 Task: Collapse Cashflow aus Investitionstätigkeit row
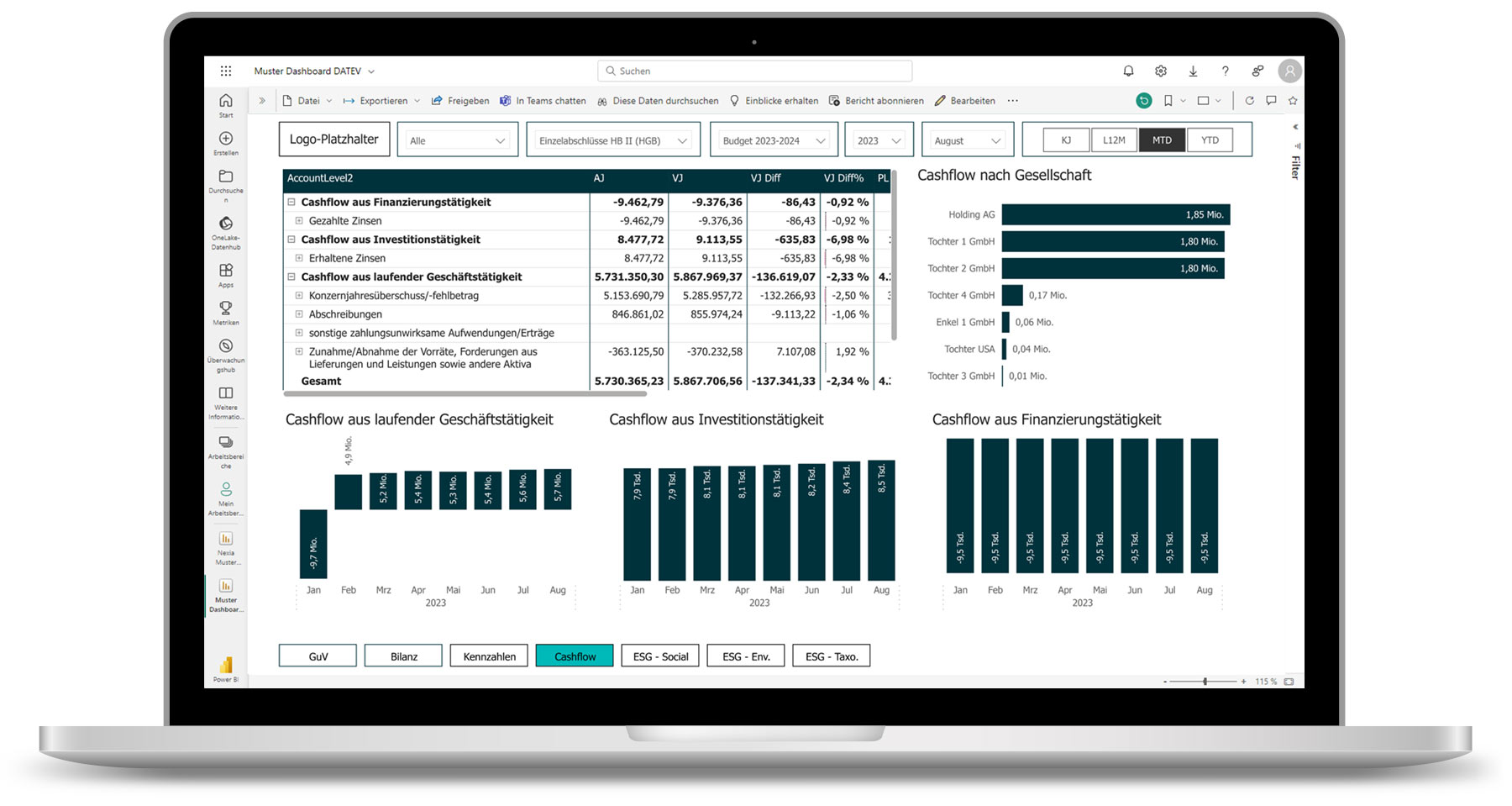[291, 240]
